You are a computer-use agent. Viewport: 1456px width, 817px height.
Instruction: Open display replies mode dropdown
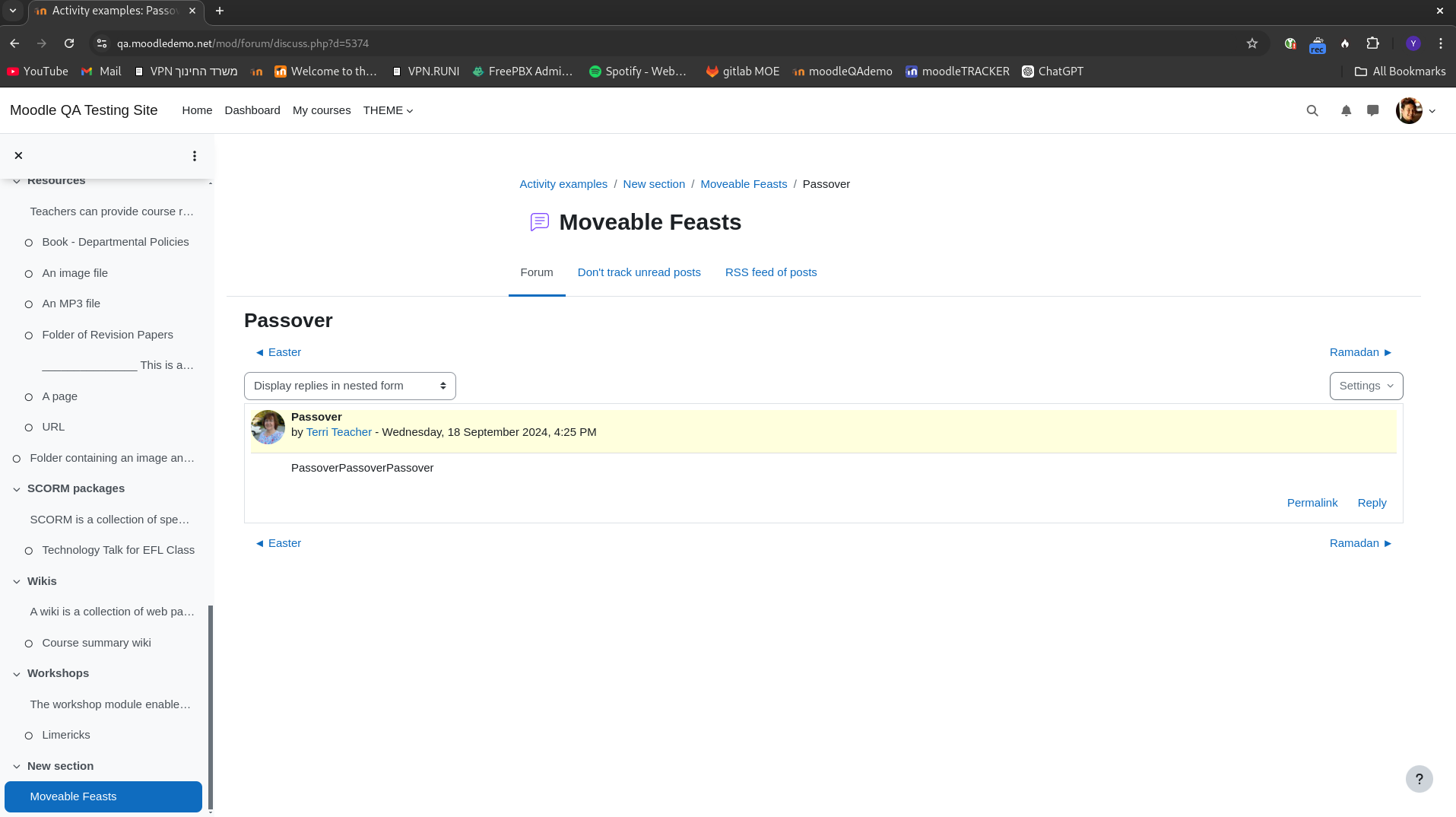(x=350, y=386)
